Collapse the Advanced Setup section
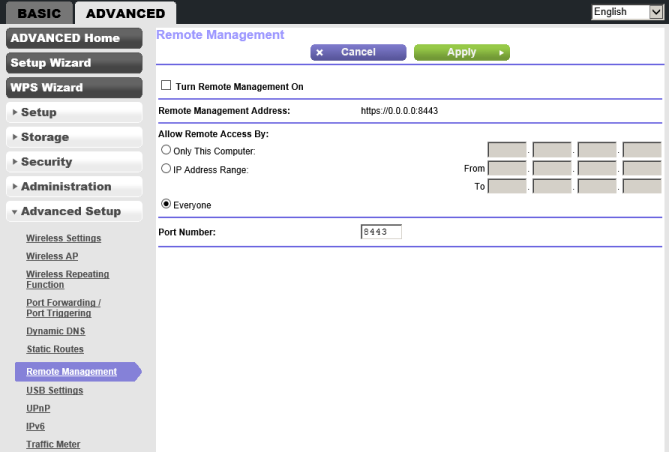The height and width of the screenshot is (452, 669). click(x=74, y=211)
